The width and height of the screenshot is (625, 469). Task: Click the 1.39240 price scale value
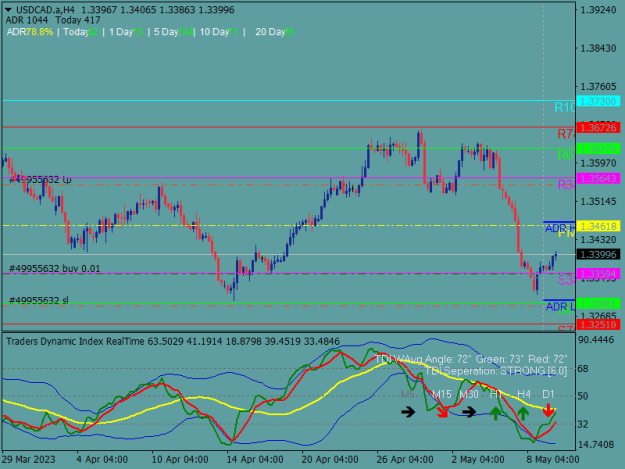tap(598, 10)
